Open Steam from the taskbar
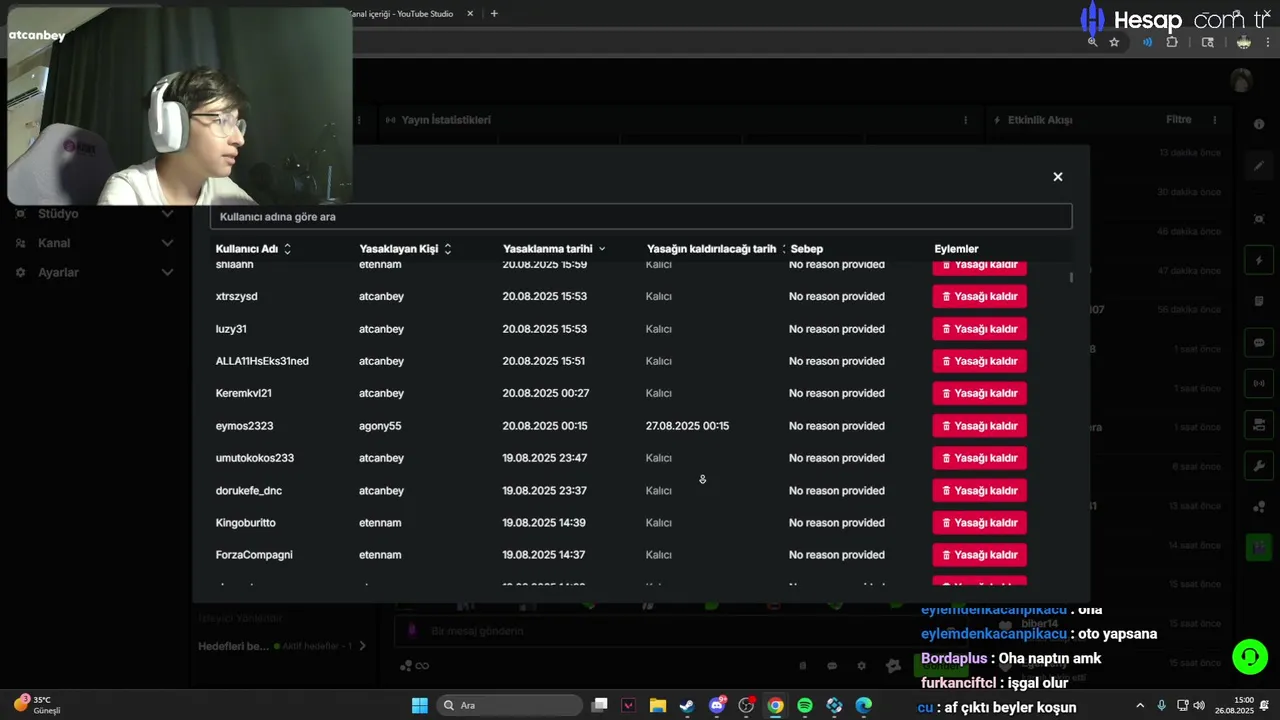This screenshot has width=1280, height=720. point(687,705)
